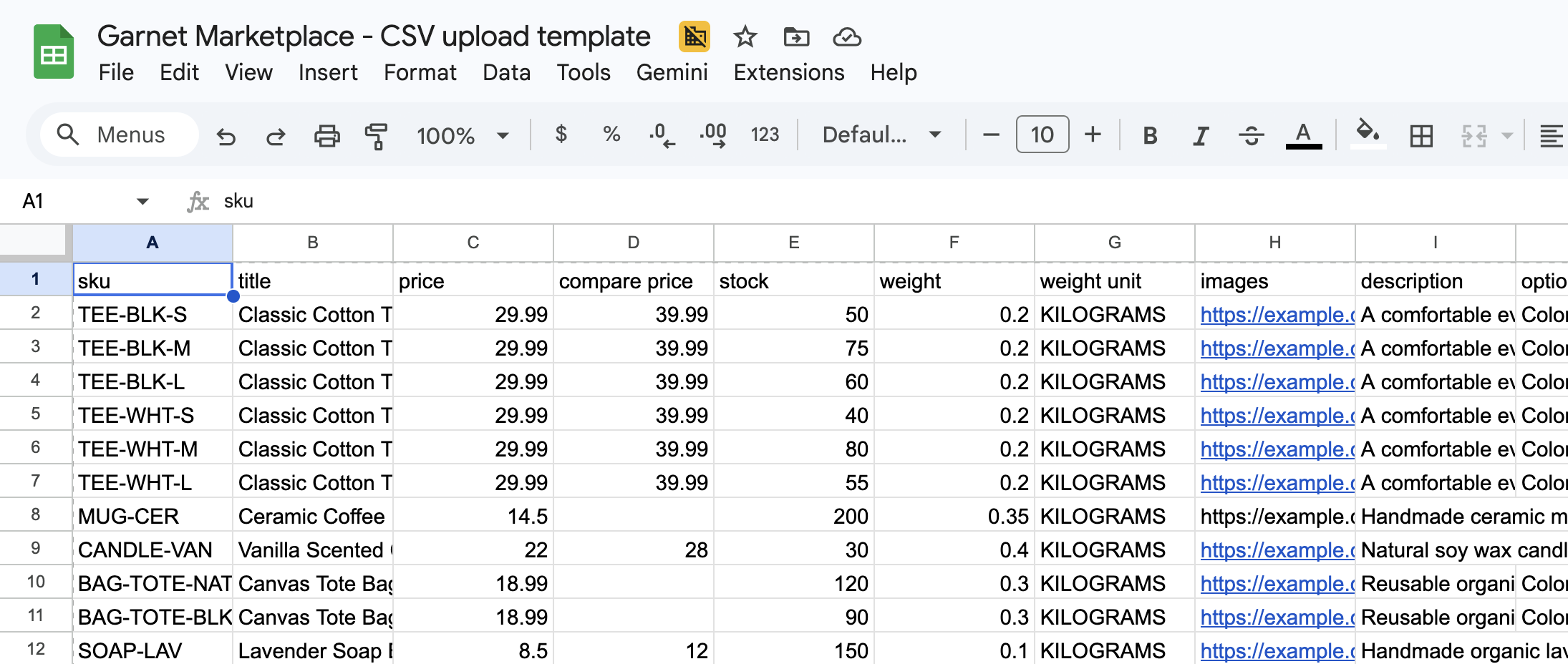Toggle strikethrough formatting
1568x664 pixels.
tap(1252, 135)
